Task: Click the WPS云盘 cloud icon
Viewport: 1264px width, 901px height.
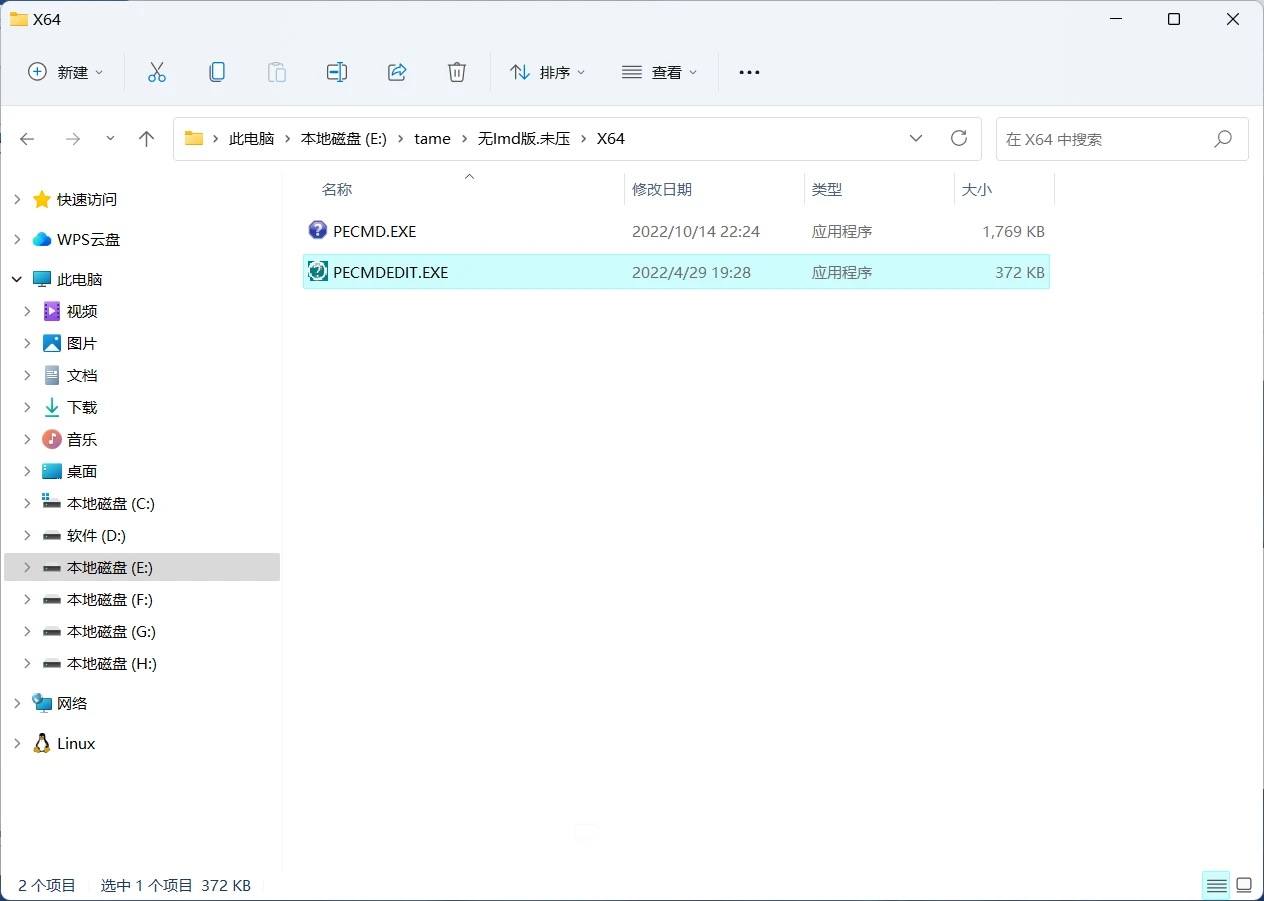Action: point(42,239)
